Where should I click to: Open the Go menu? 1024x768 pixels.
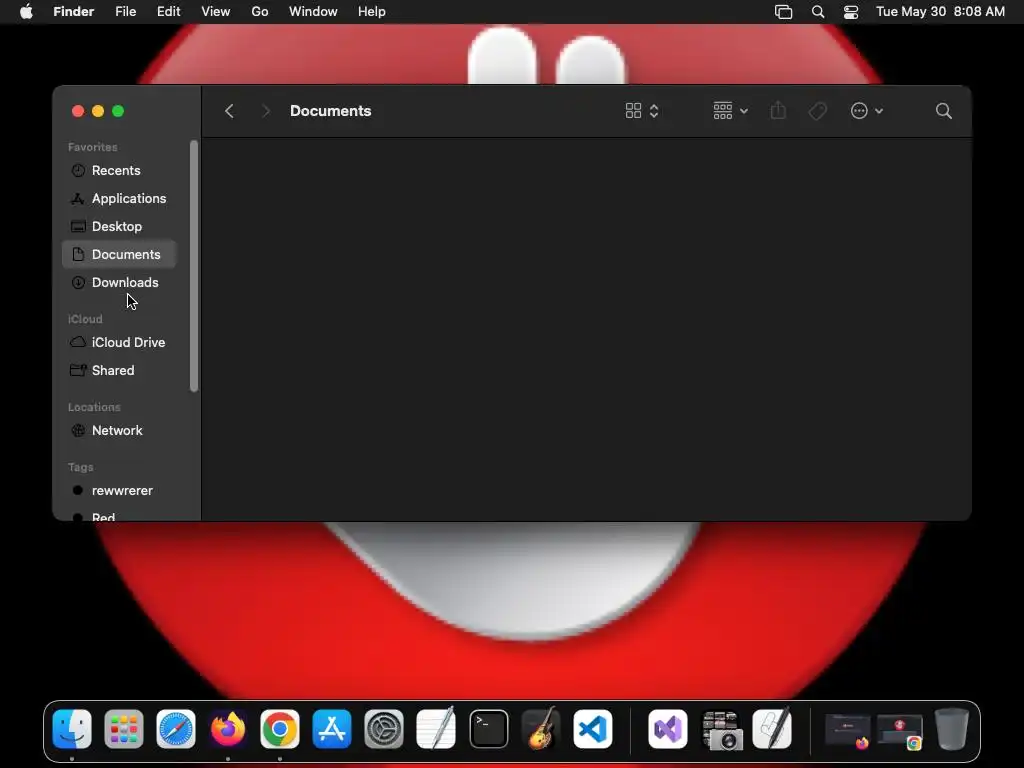[x=260, y=12]
